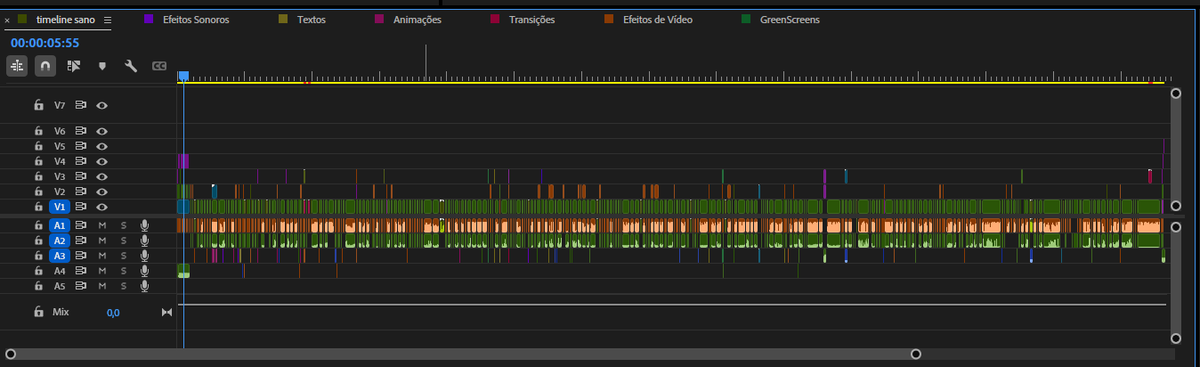The width and height of the screenshot is (1200, 367).
Task: Toggle sync lock on track V7
Action: [82, 105]
